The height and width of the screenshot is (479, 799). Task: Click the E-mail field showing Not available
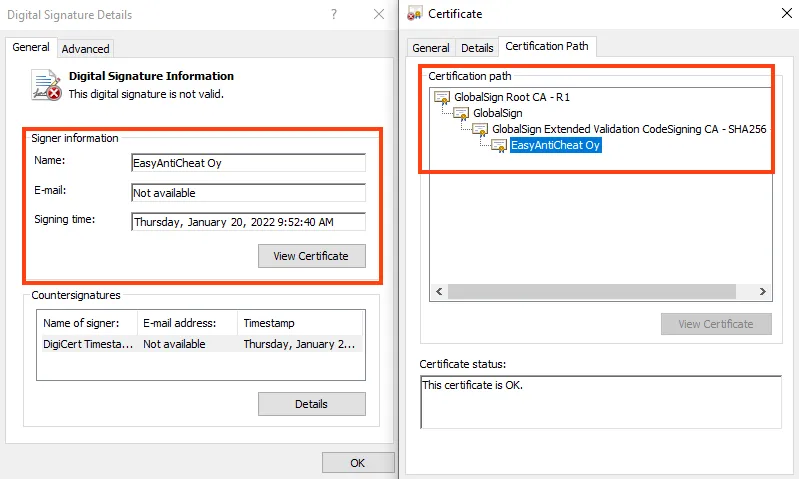(x=248, y=193)
